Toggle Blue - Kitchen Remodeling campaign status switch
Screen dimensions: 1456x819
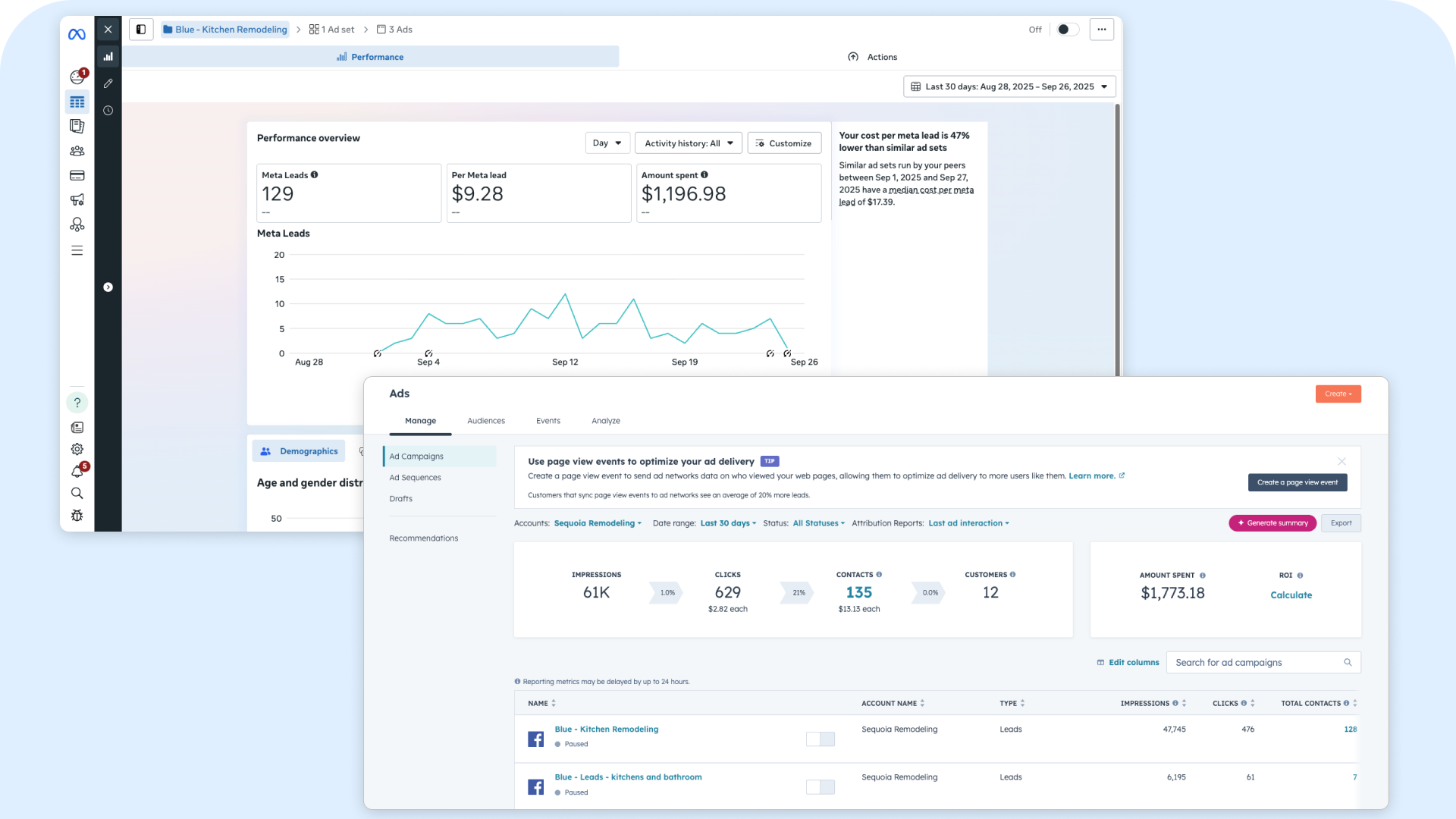pos(820,739)
